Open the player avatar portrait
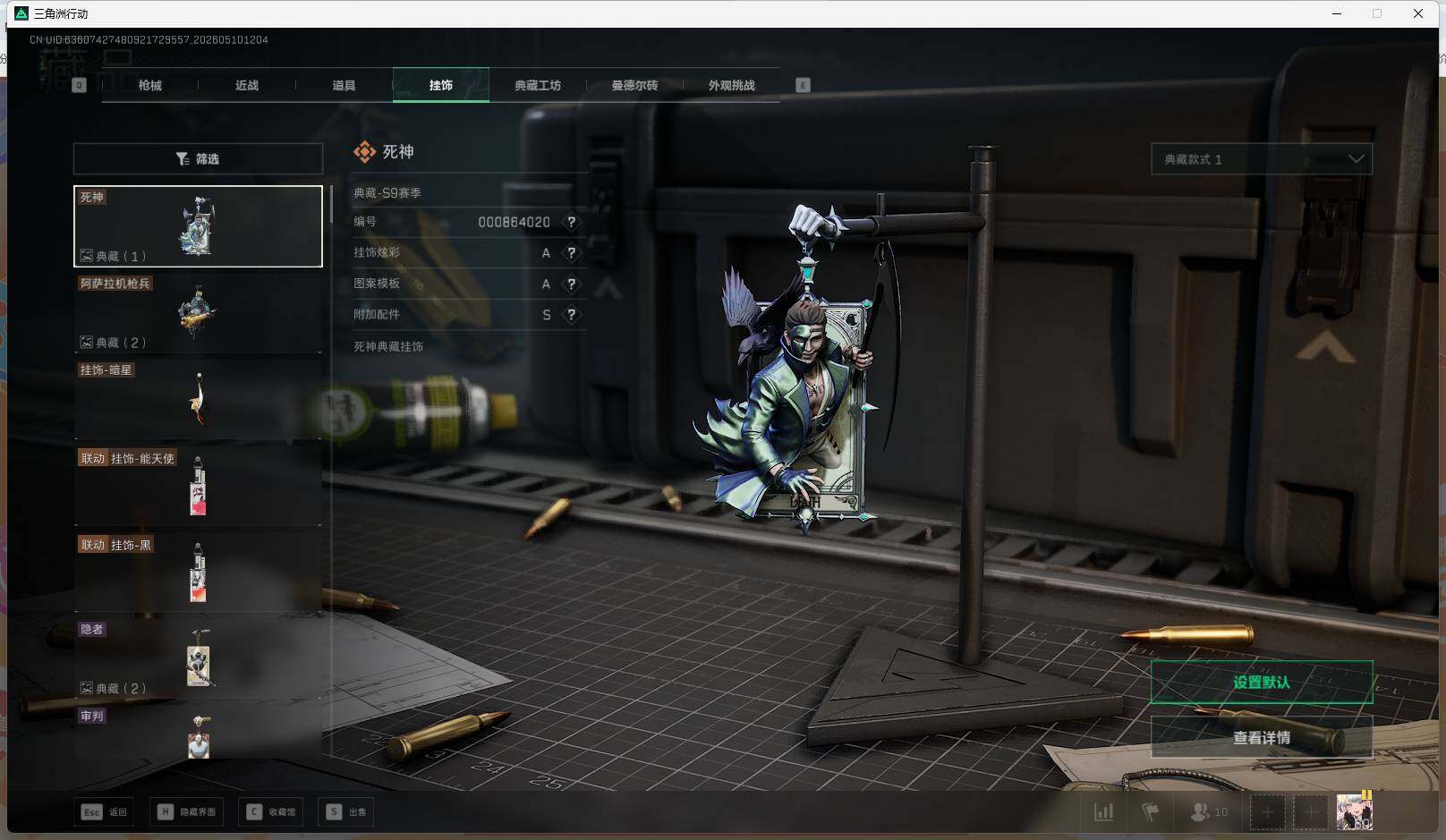 (x=1354, y=811)
